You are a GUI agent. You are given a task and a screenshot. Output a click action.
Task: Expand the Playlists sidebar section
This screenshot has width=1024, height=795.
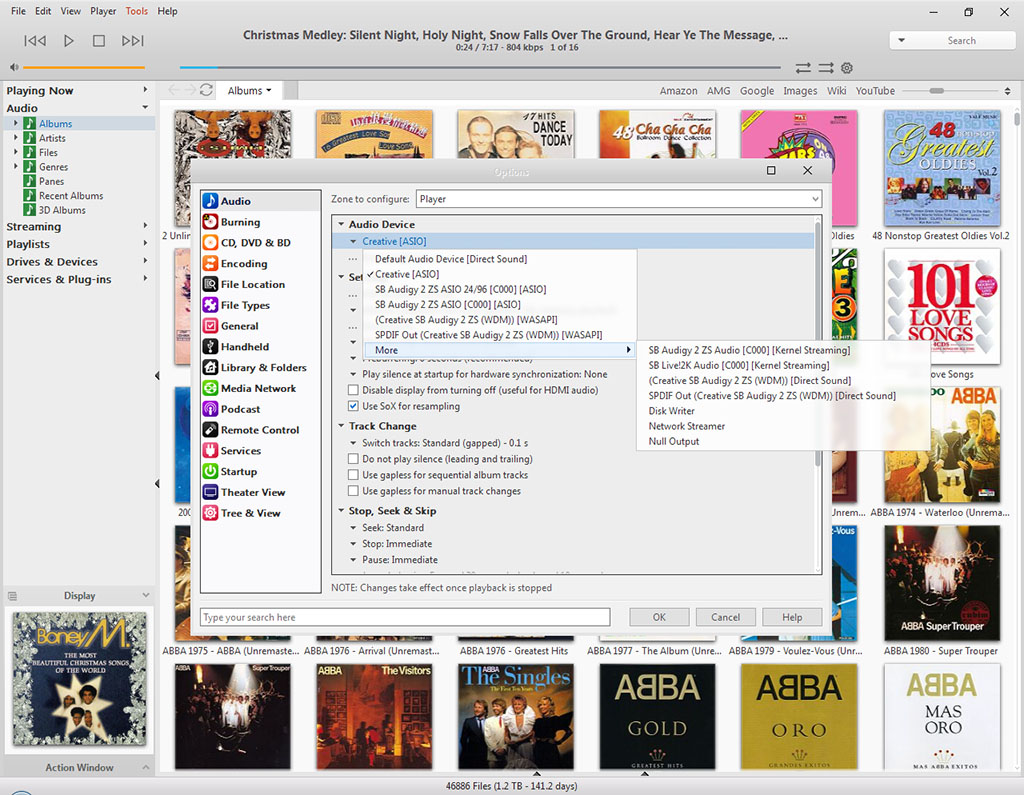click(x=145, y=244)
